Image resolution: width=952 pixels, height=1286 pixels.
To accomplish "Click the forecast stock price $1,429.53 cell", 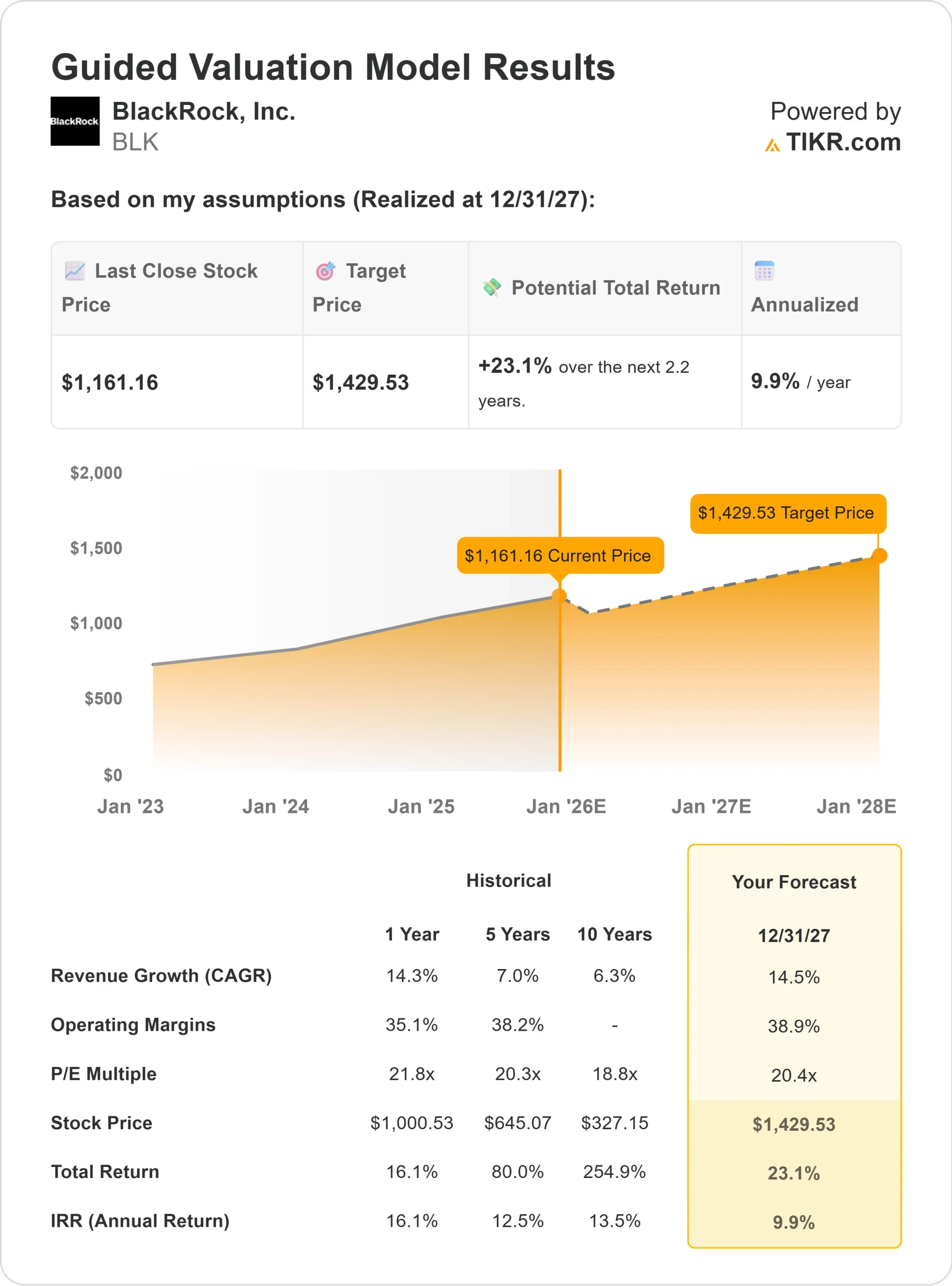I will (794, 1124).
